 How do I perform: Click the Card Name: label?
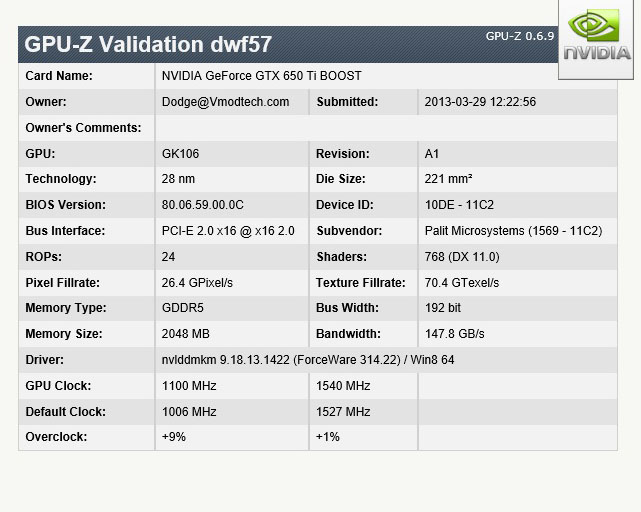tap(59, 76)
